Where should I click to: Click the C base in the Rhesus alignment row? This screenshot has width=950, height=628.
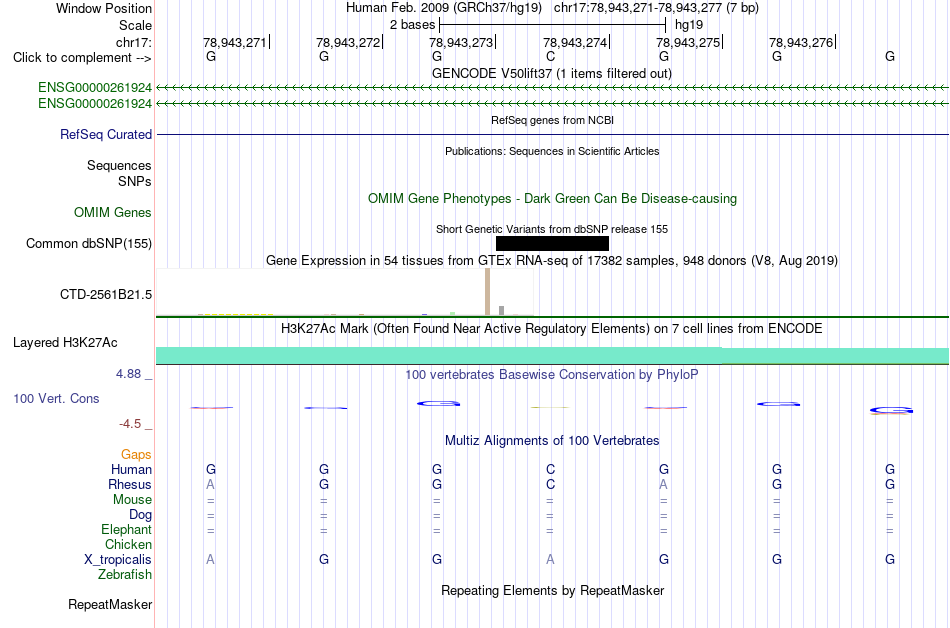[x=550, y=484]
